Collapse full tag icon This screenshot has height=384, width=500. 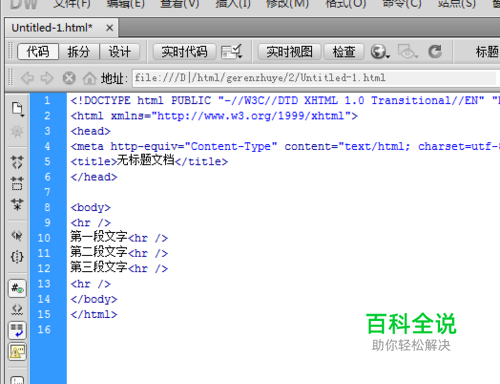[x=17, y=162]
